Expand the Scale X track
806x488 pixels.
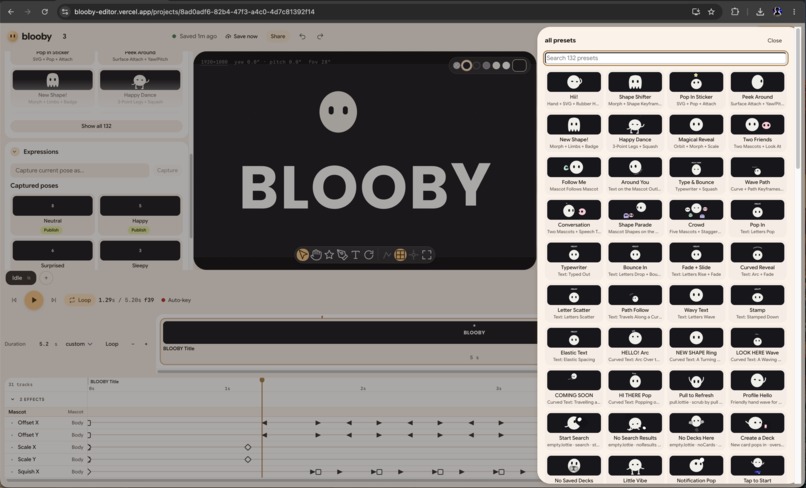12,447
